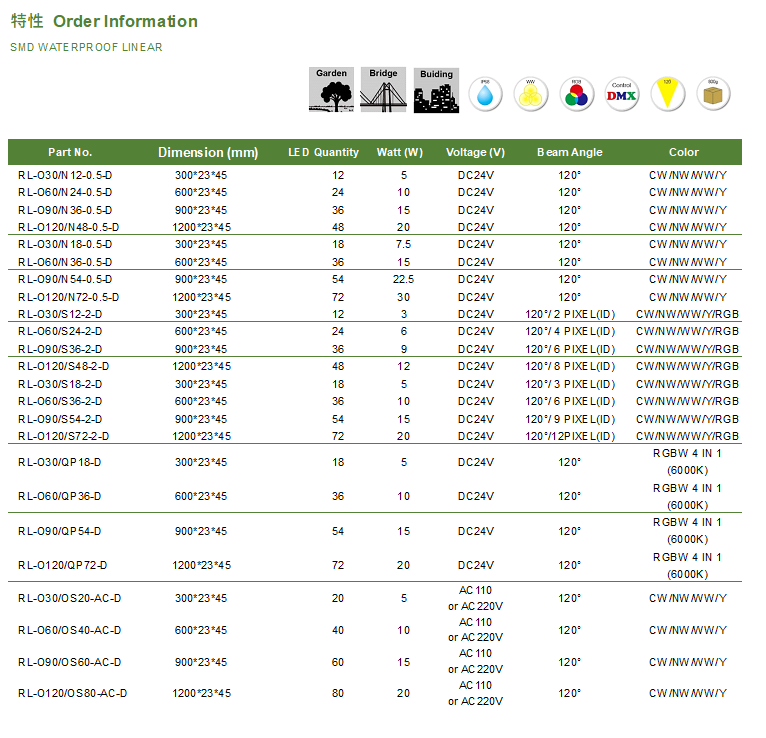Click the IP68 water drop icon
Screen dimensions: 766x738
(485, 94)
